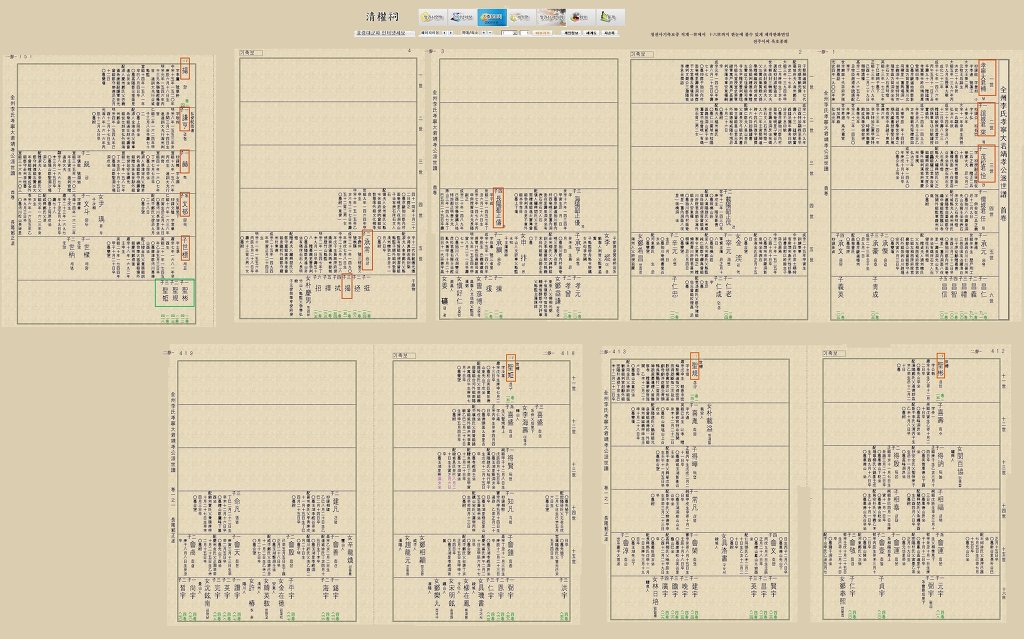Click the 清權祠 site title

click(383, 16)
